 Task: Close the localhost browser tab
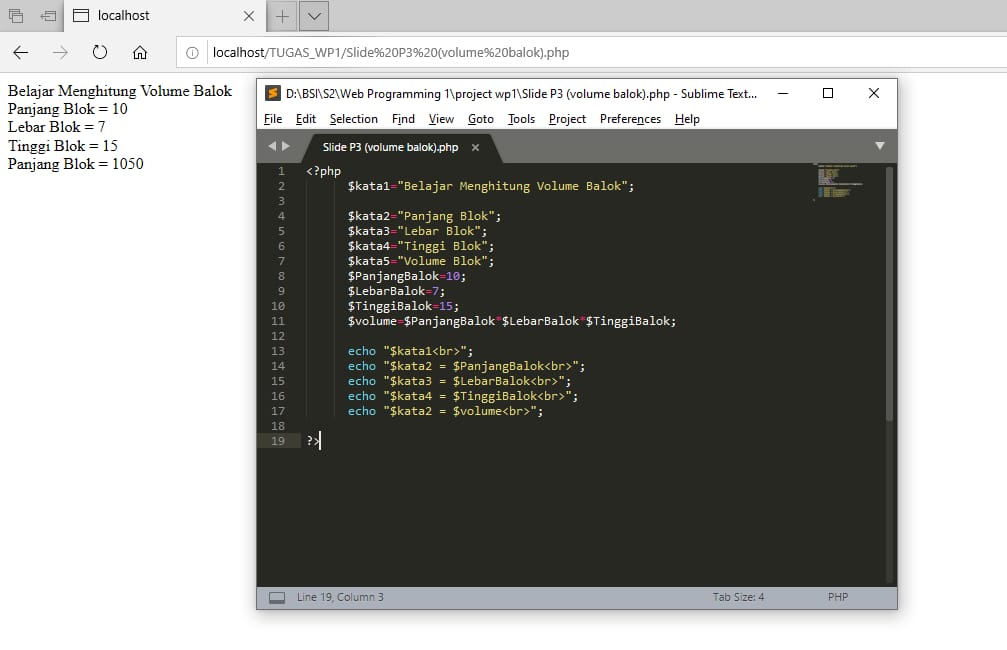coord(249,16)
